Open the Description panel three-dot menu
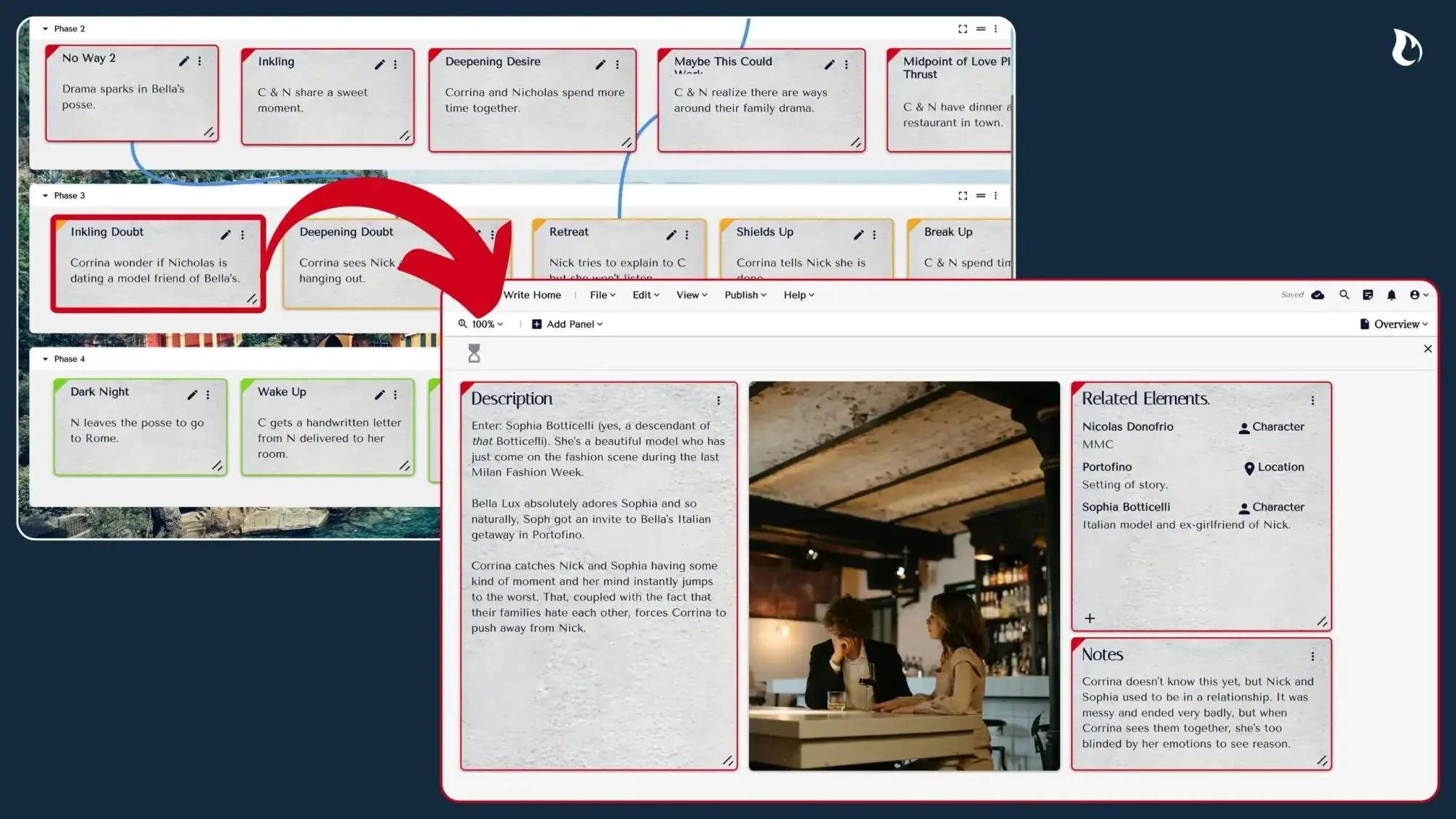This screenshot has height=819, width=1456. tap(719, 400)
